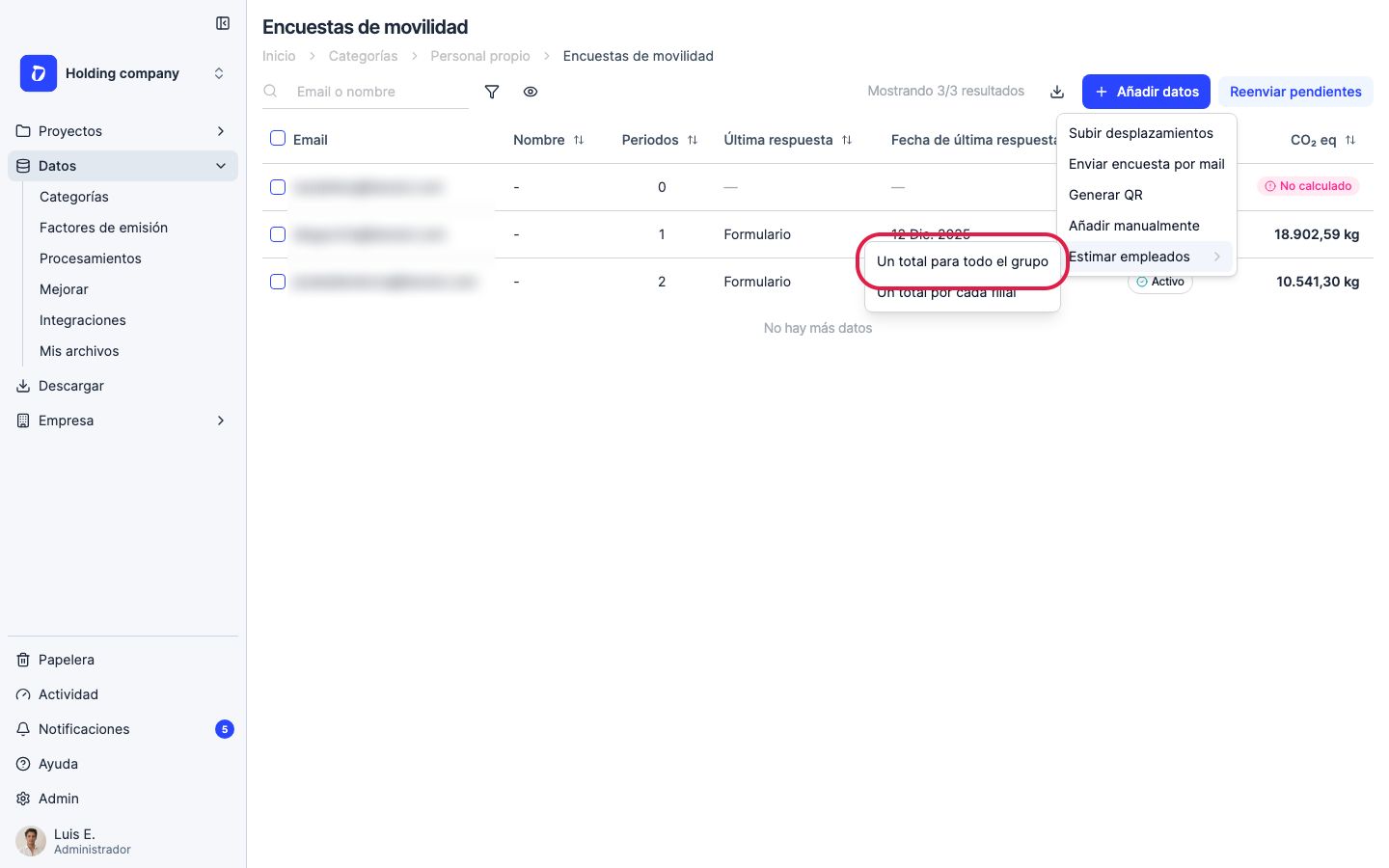
Task: Check the first row with 0 periodos
Action: 278,187
